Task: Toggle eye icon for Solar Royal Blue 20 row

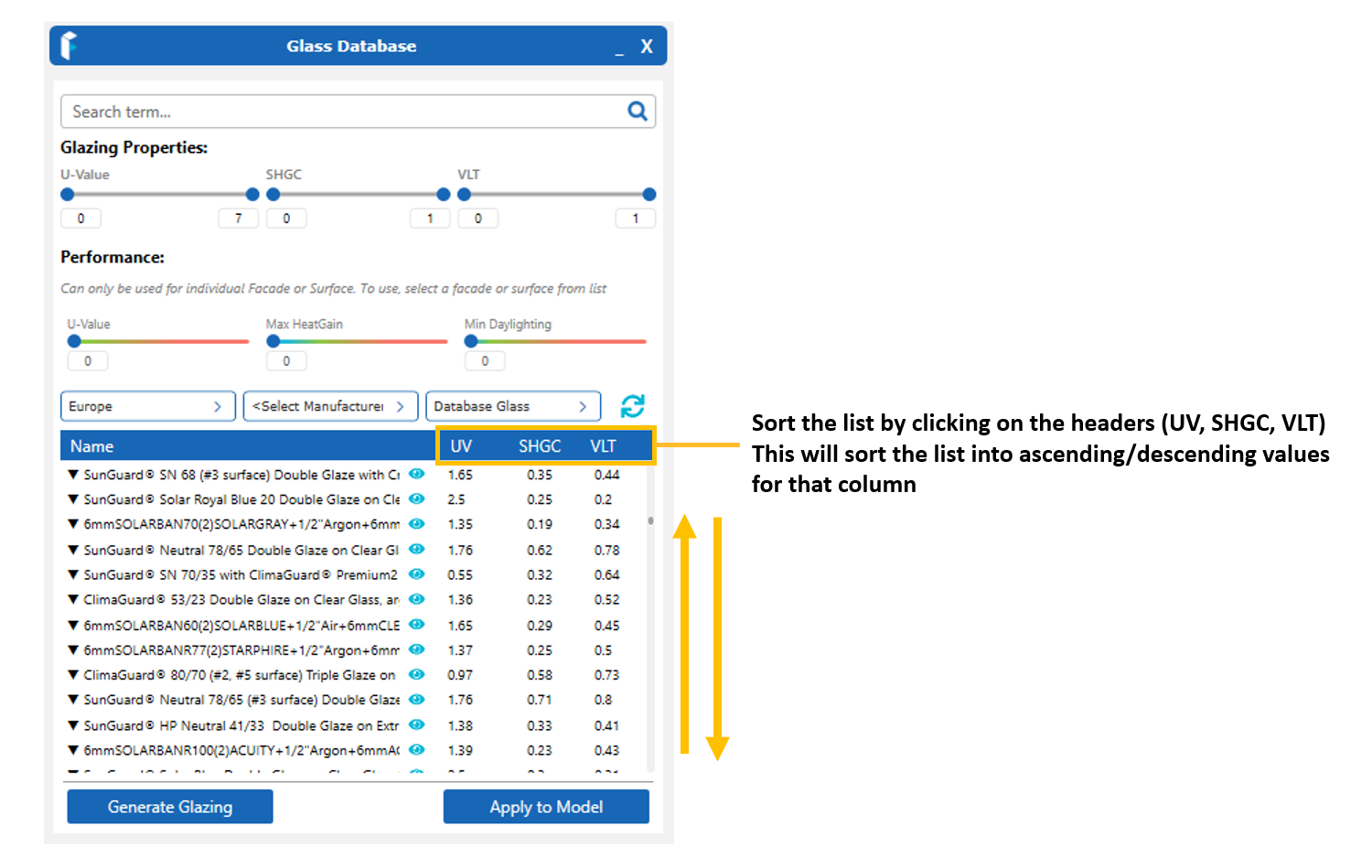Action: pos(417,499)
